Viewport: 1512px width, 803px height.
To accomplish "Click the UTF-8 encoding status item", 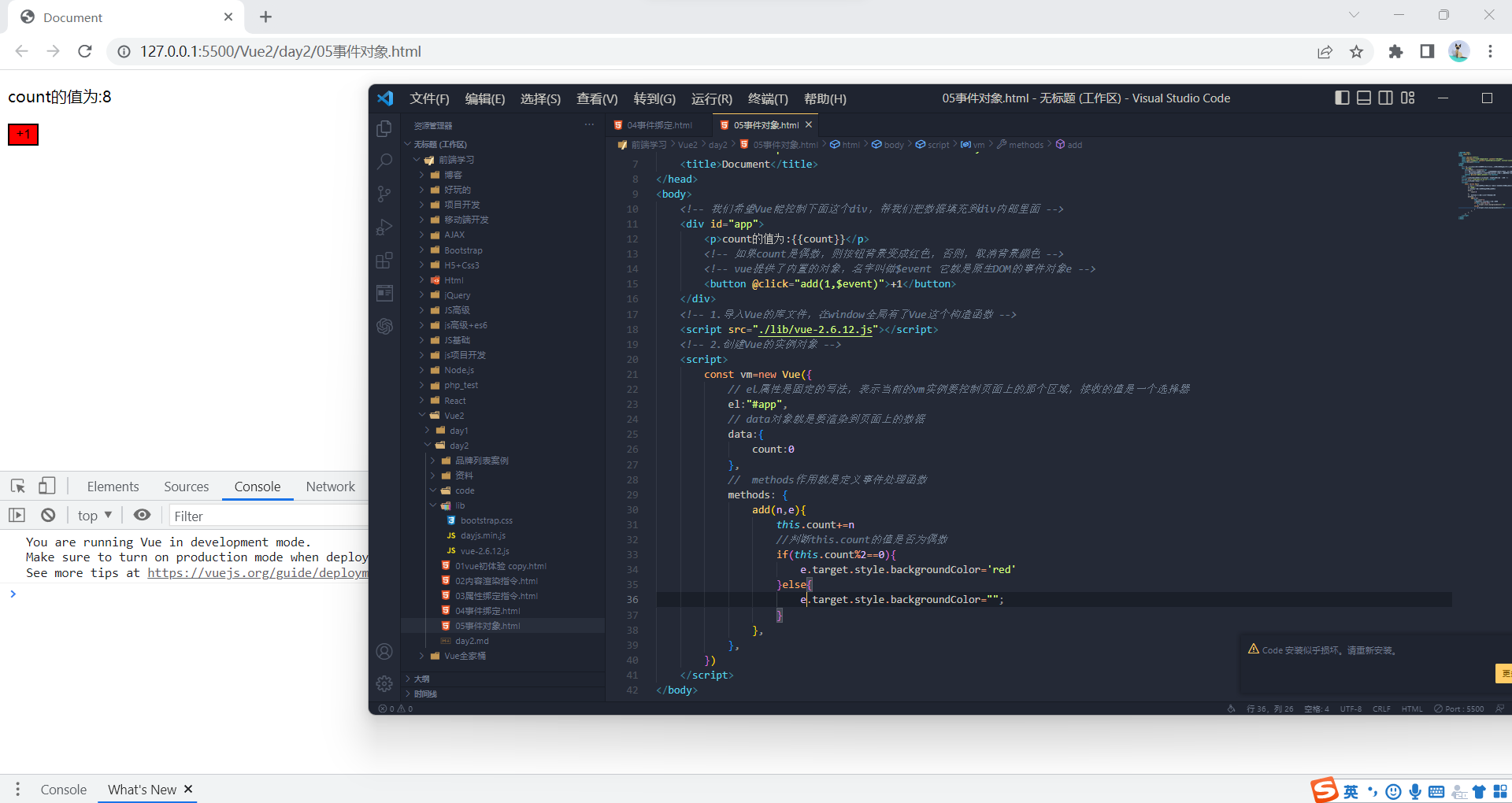I will pyautogui.click(x=1351, y=709).
